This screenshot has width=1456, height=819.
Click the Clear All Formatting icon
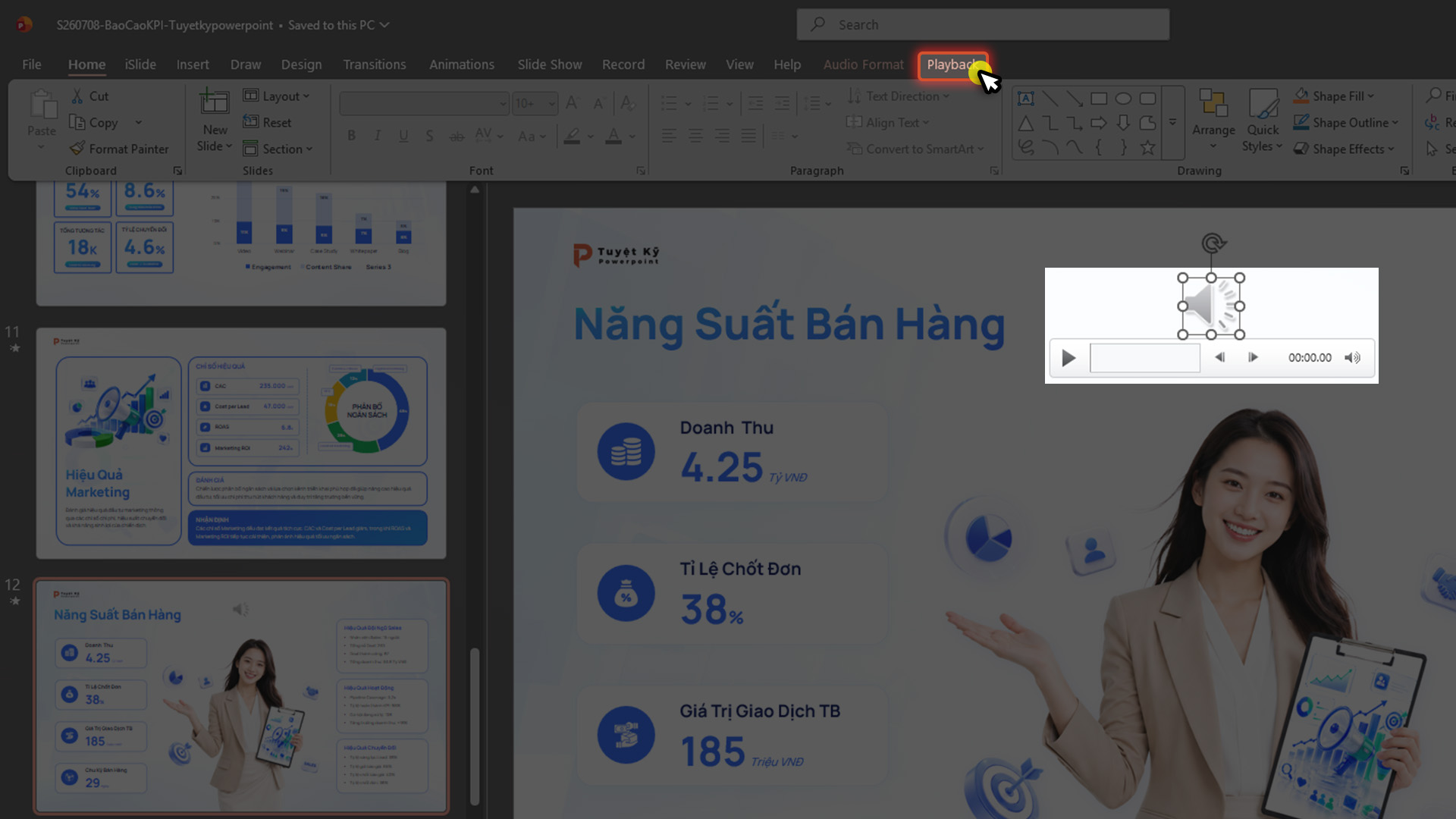[628, 103]
